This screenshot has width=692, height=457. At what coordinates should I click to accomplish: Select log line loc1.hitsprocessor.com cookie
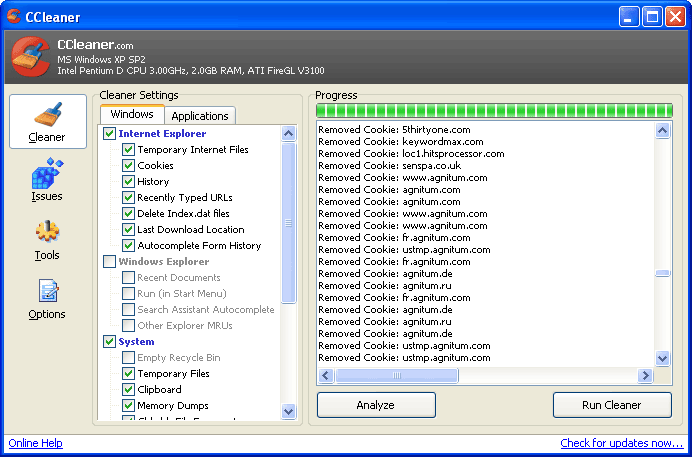click(411, 154)
